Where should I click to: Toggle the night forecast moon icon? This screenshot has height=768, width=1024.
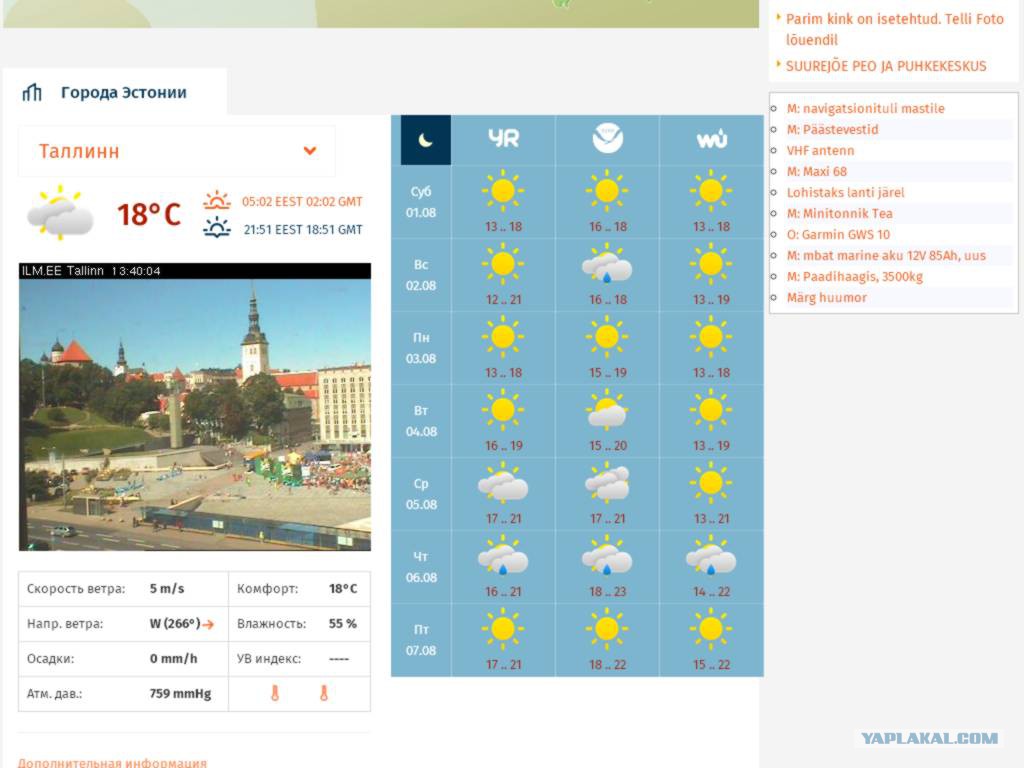[426, 140]
